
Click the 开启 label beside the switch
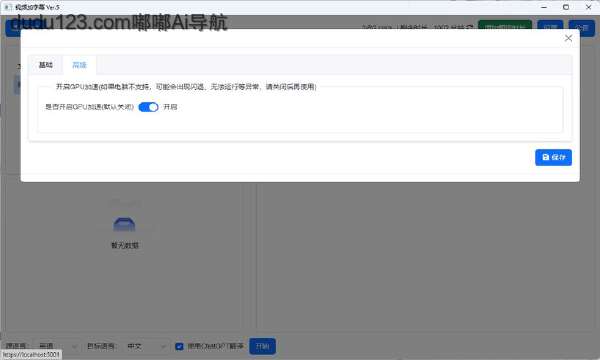[x=170, y=107]
